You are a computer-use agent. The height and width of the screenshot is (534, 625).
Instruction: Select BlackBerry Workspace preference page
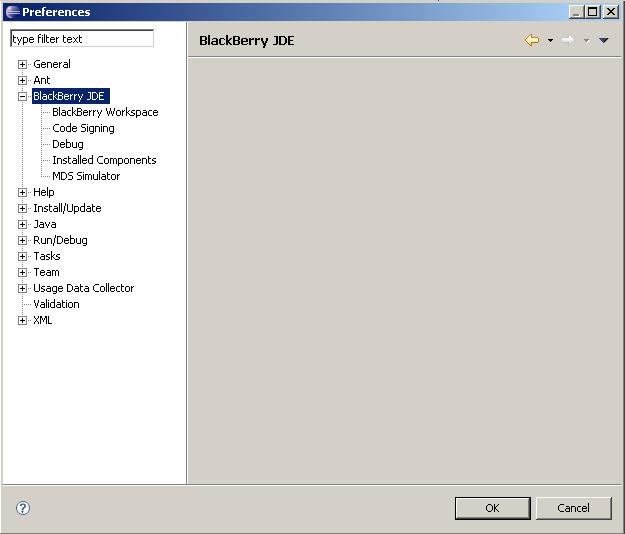(x=105, y=112)
